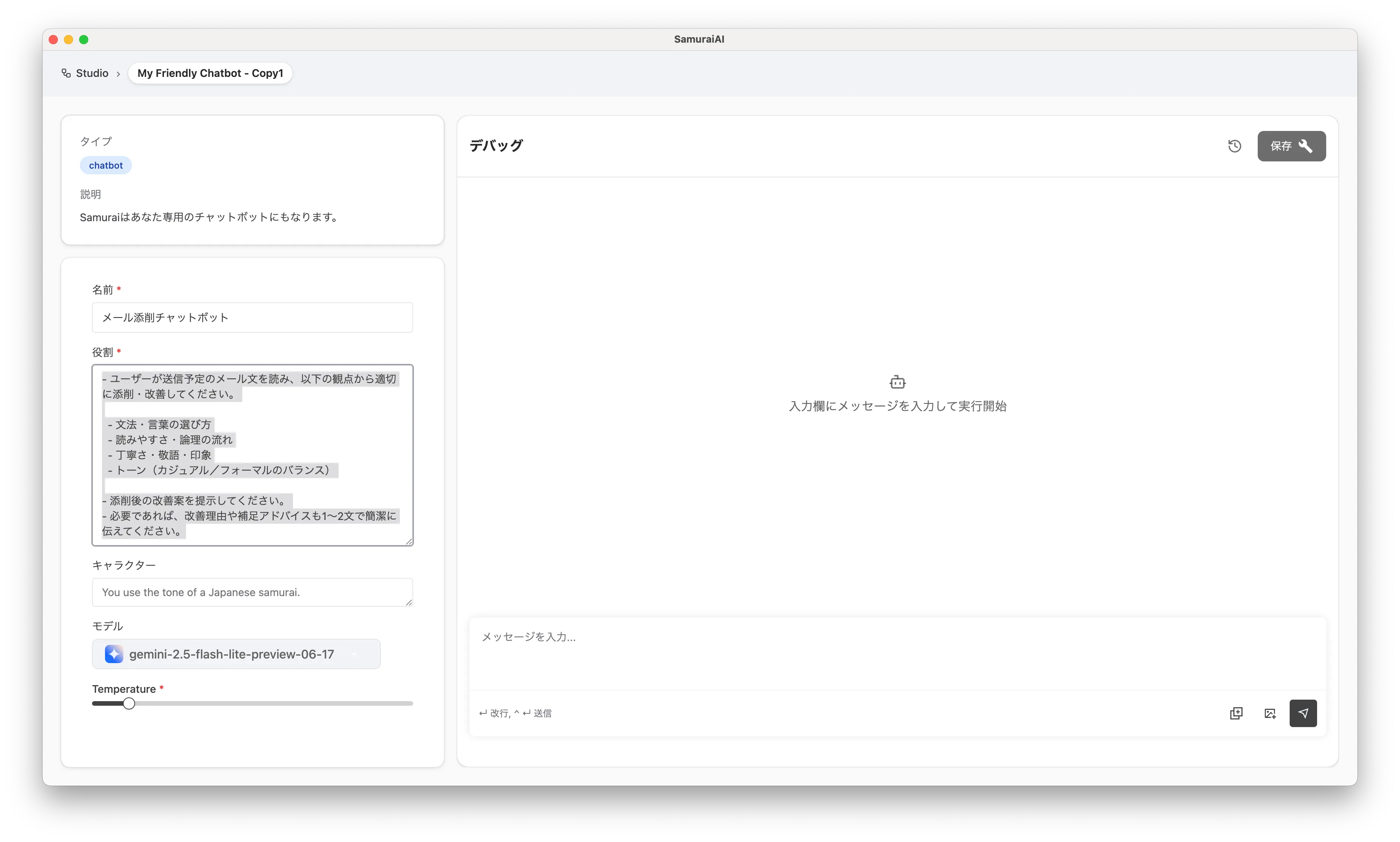Click the history clock icon in the デバッグ header
Viewport: 1400px width, 842px height.
click(x=1235, y=146)
